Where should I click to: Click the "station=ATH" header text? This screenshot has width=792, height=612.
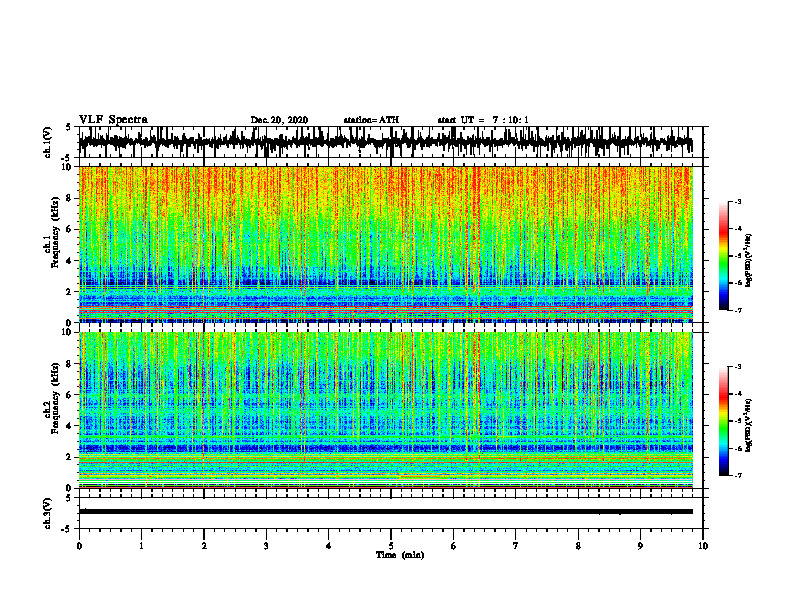[371, 120]
